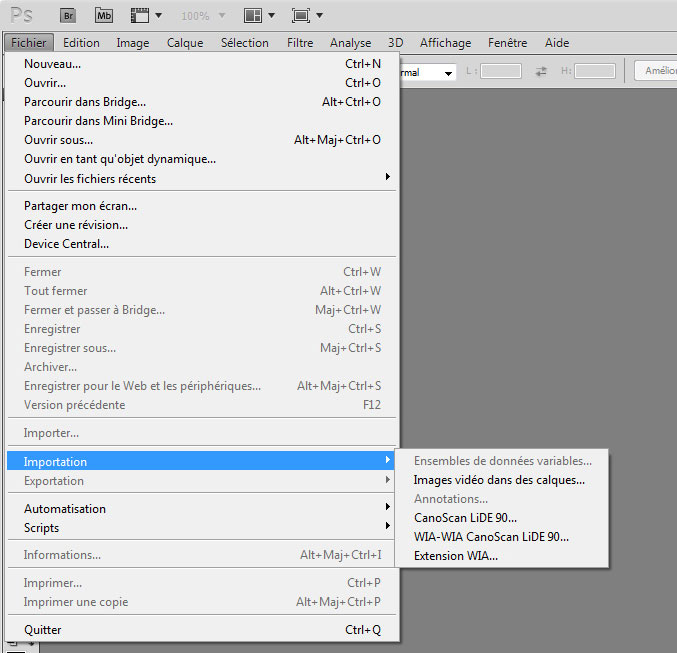
Task: Open the Aide menu
Action: coord(557,43)
